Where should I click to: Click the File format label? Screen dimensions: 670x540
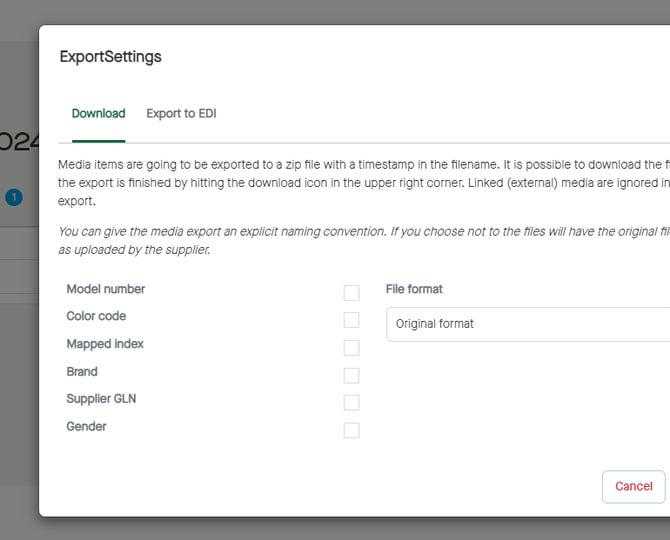414,289
